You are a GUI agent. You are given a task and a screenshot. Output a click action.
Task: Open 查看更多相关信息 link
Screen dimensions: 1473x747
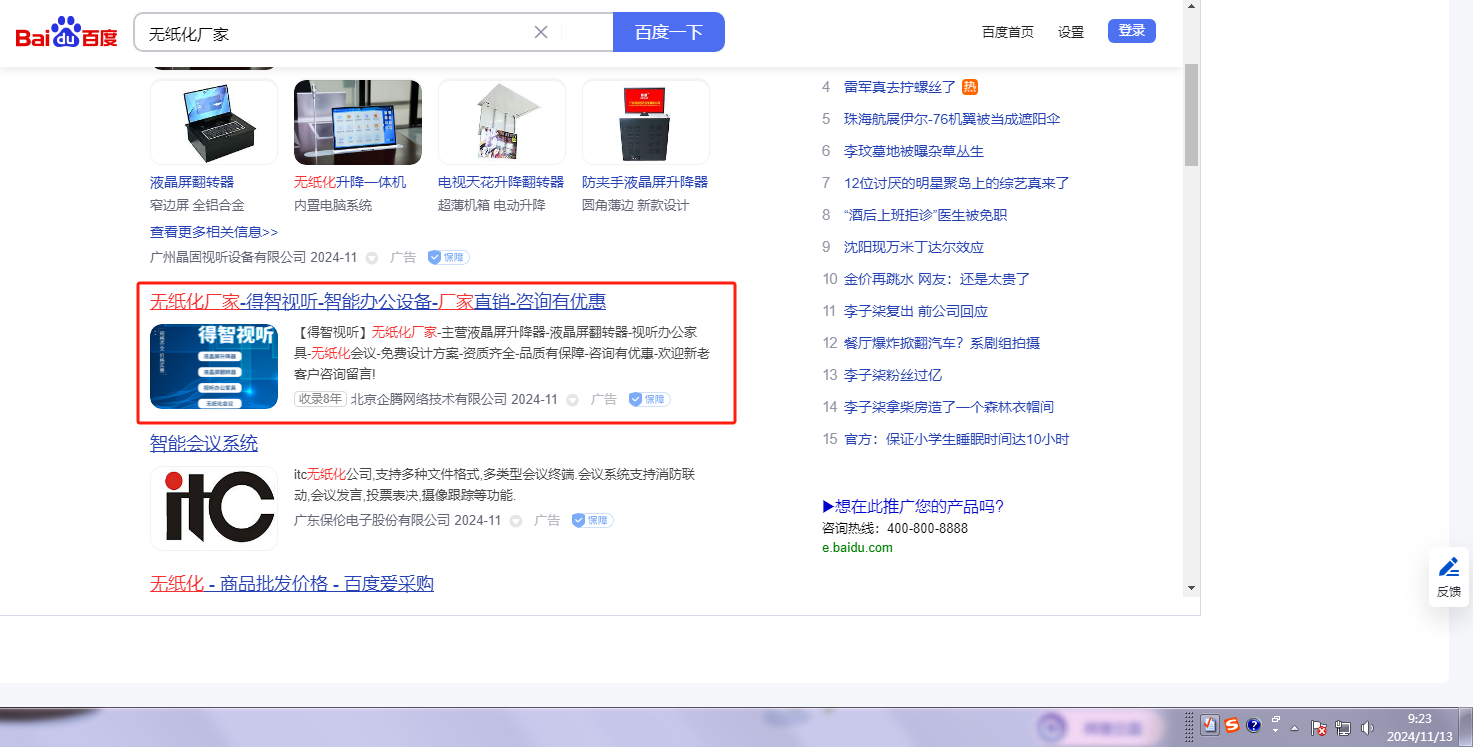214,232
